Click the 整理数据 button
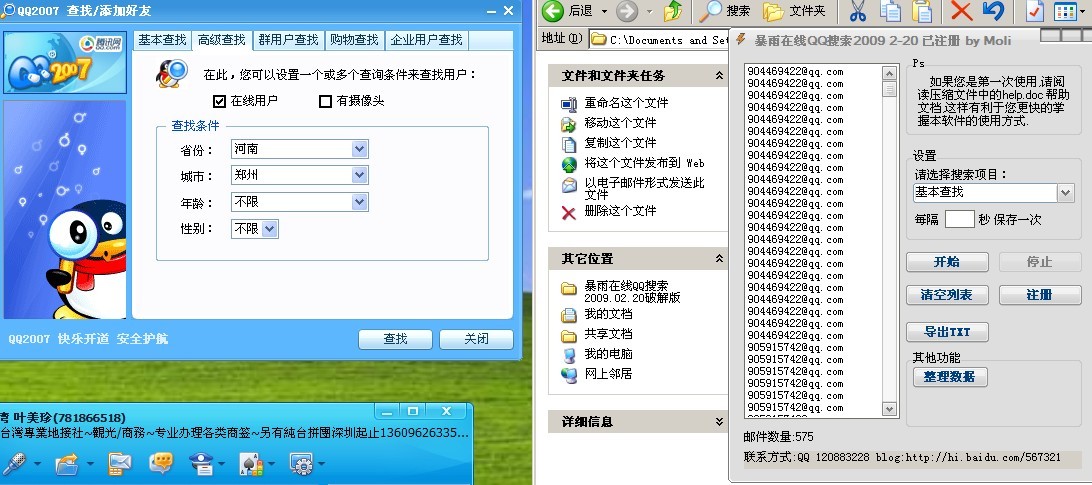 [x=949, y=377]
